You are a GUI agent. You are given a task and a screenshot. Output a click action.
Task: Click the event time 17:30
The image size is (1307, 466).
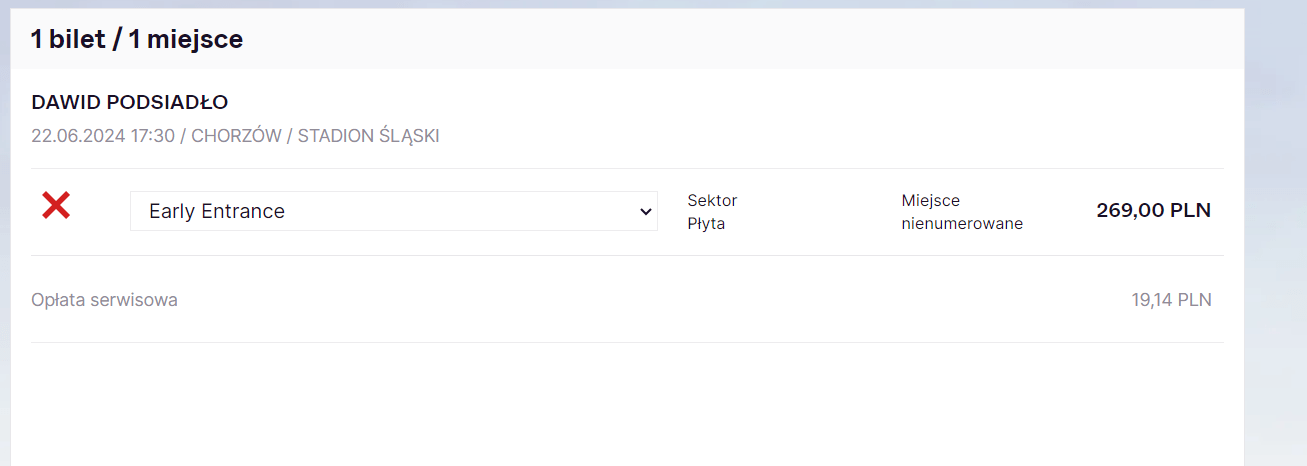152,136
